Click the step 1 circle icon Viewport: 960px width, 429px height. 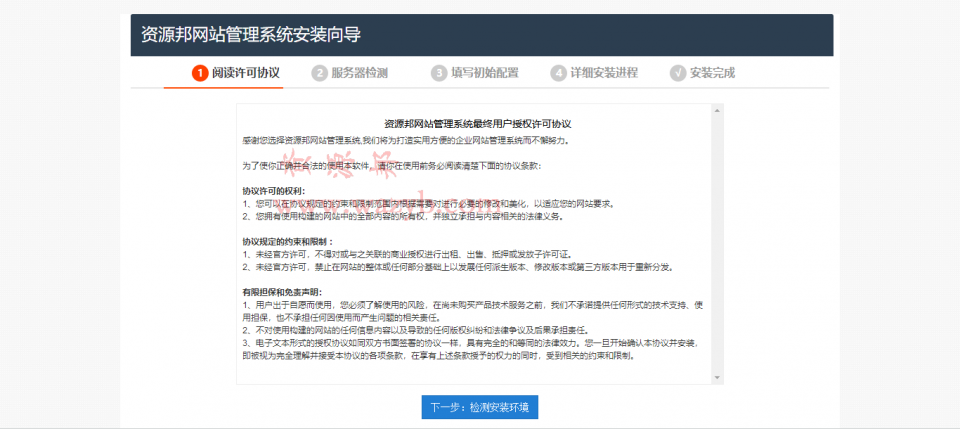point(200,73)
